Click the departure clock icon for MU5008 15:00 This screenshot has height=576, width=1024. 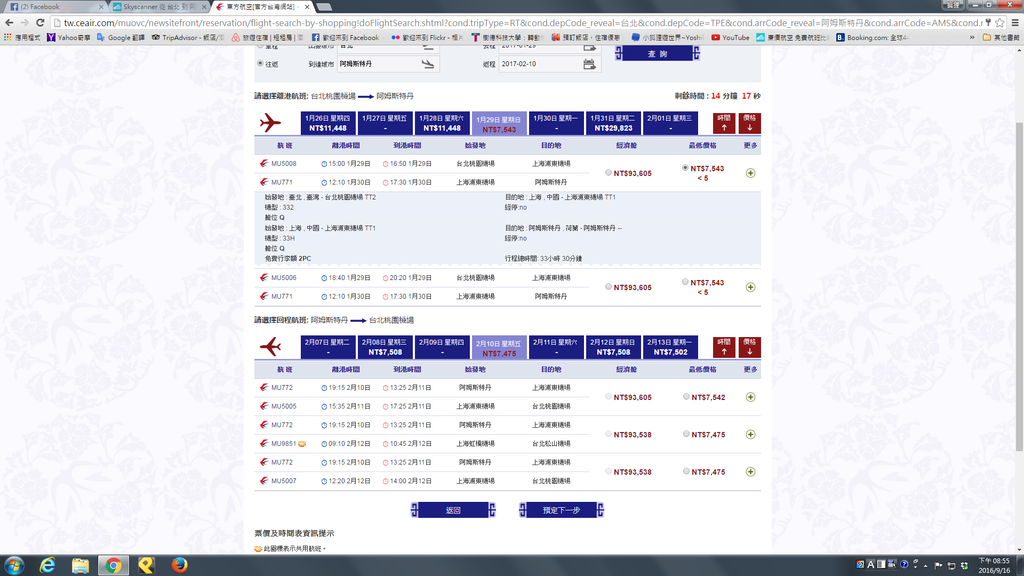[x=324, y=164]
